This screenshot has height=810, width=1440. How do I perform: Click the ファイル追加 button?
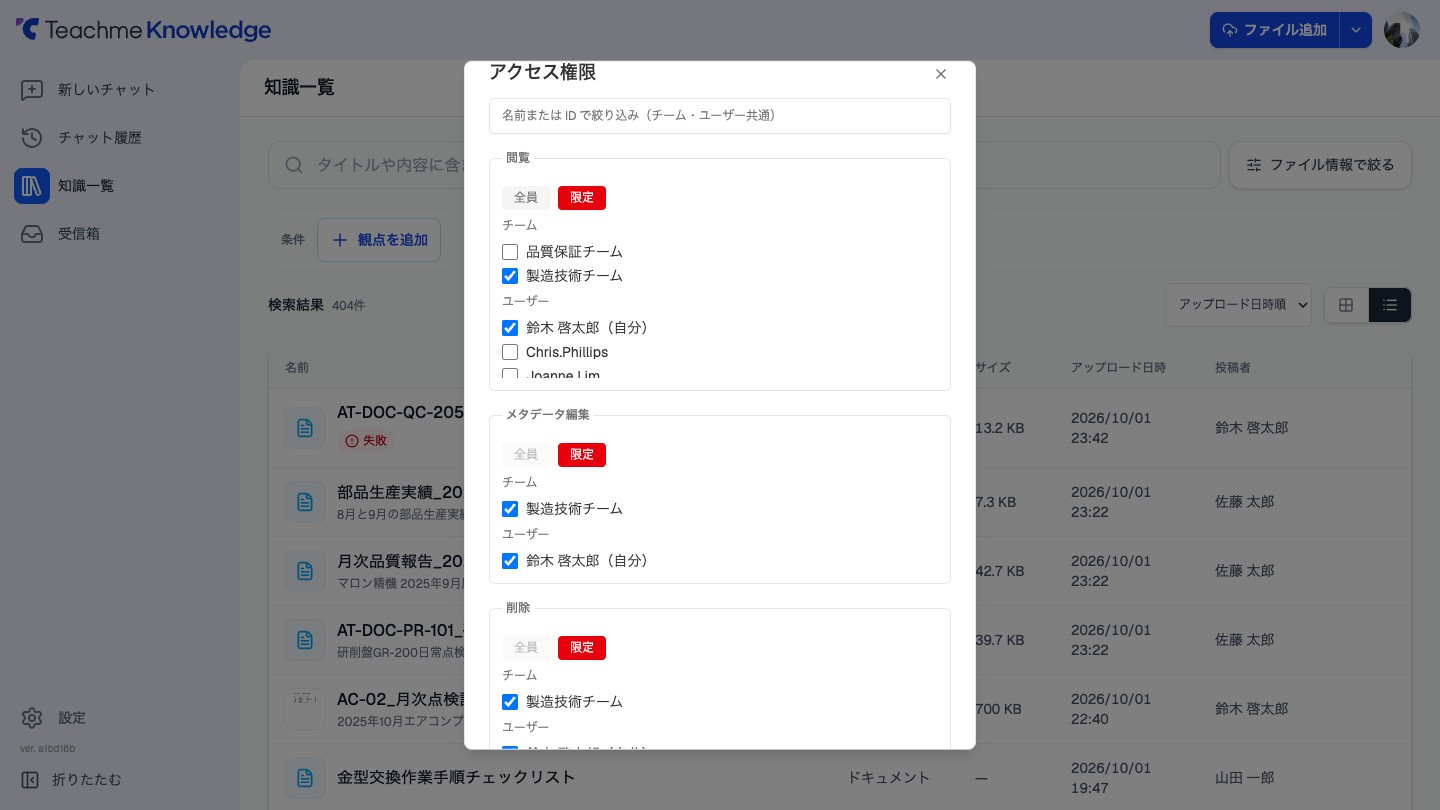[x=1275, y=30]
